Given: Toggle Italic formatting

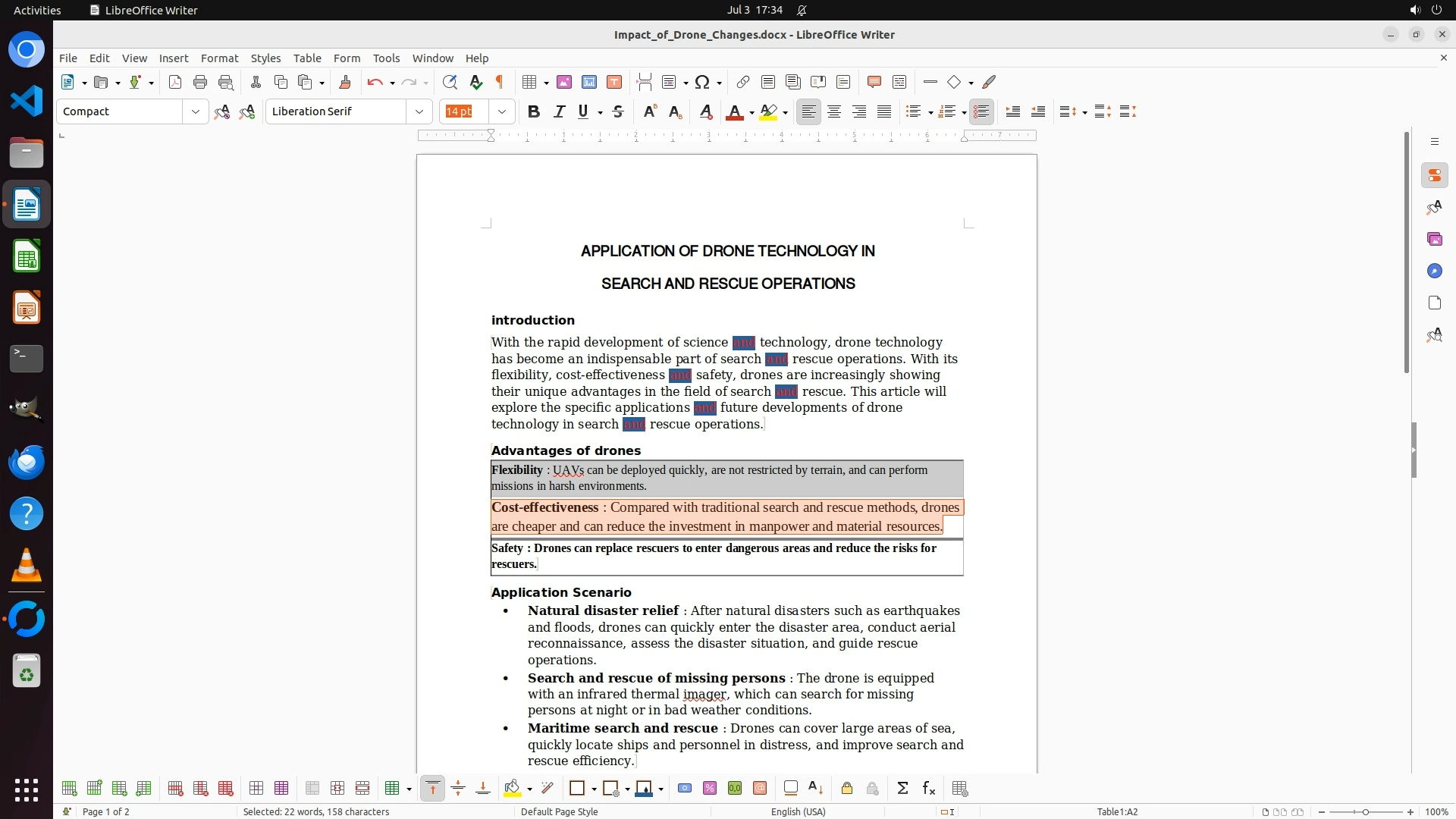Looking at the screenshot, I should (x=560, y=111).
